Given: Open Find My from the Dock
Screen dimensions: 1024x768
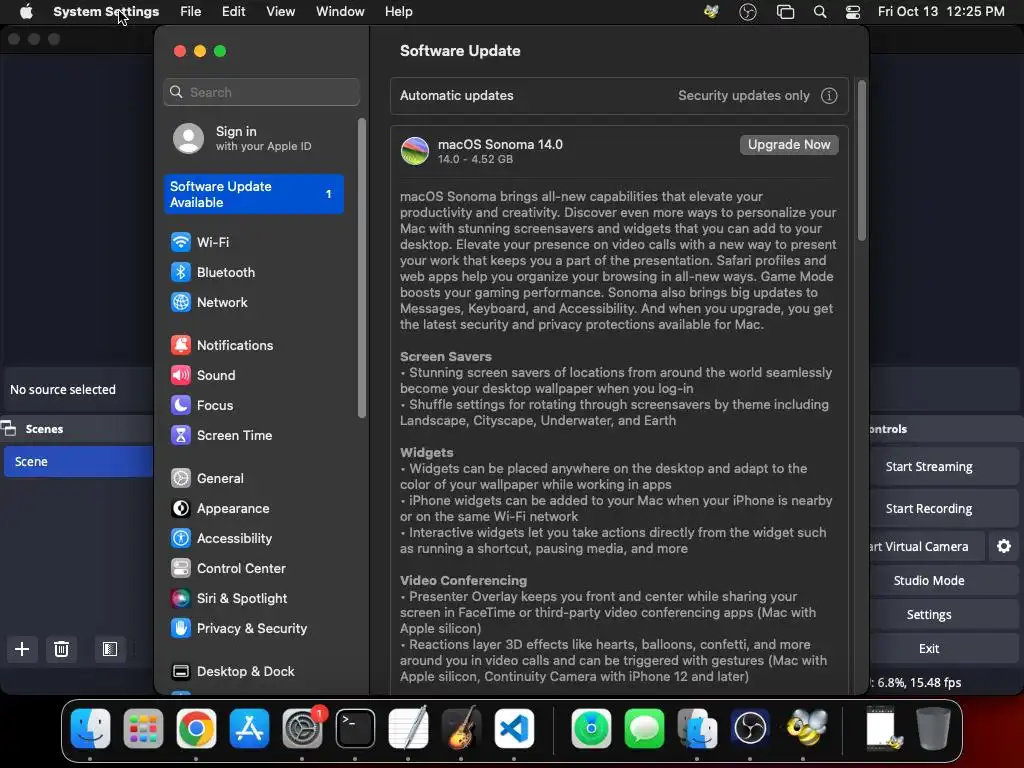Looking at the screenshot, I should tap(591, 729).
